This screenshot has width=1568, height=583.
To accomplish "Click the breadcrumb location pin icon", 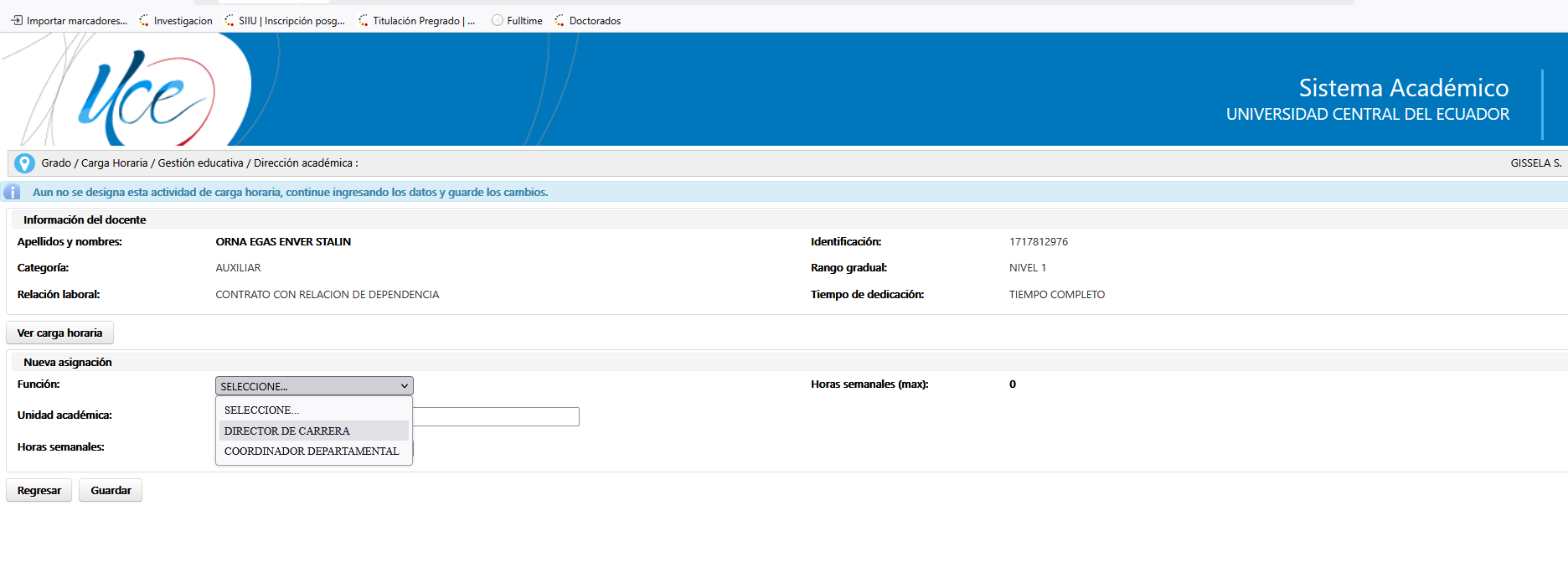I will coord(24,163).
